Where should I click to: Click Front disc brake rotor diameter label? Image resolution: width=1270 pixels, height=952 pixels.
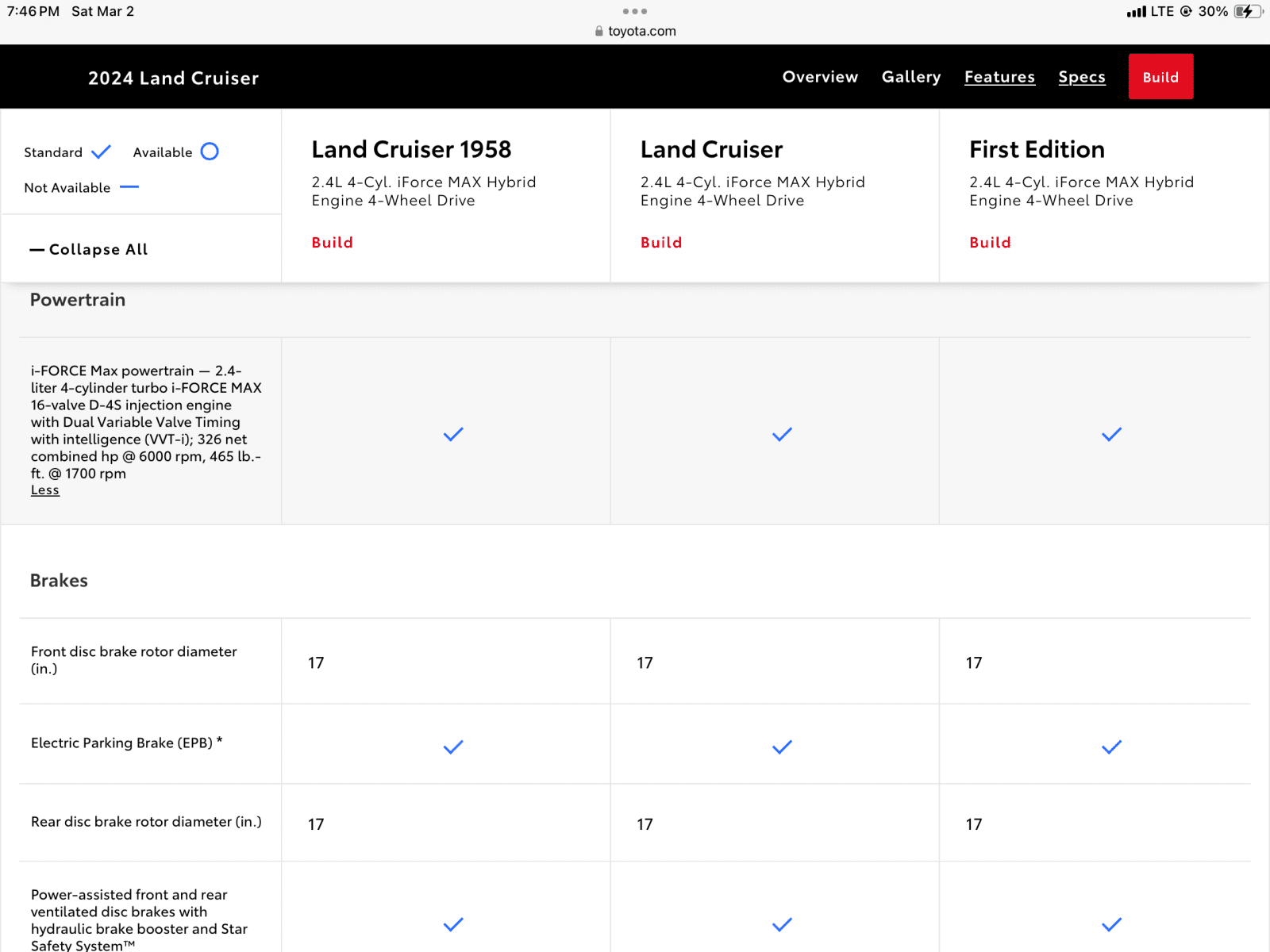(134, 660)
